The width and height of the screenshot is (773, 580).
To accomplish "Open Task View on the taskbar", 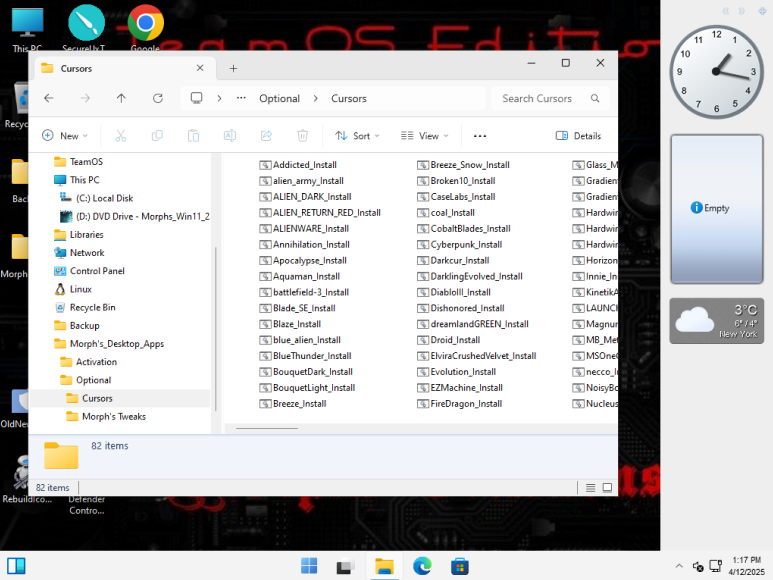I will tap(346, 566).
